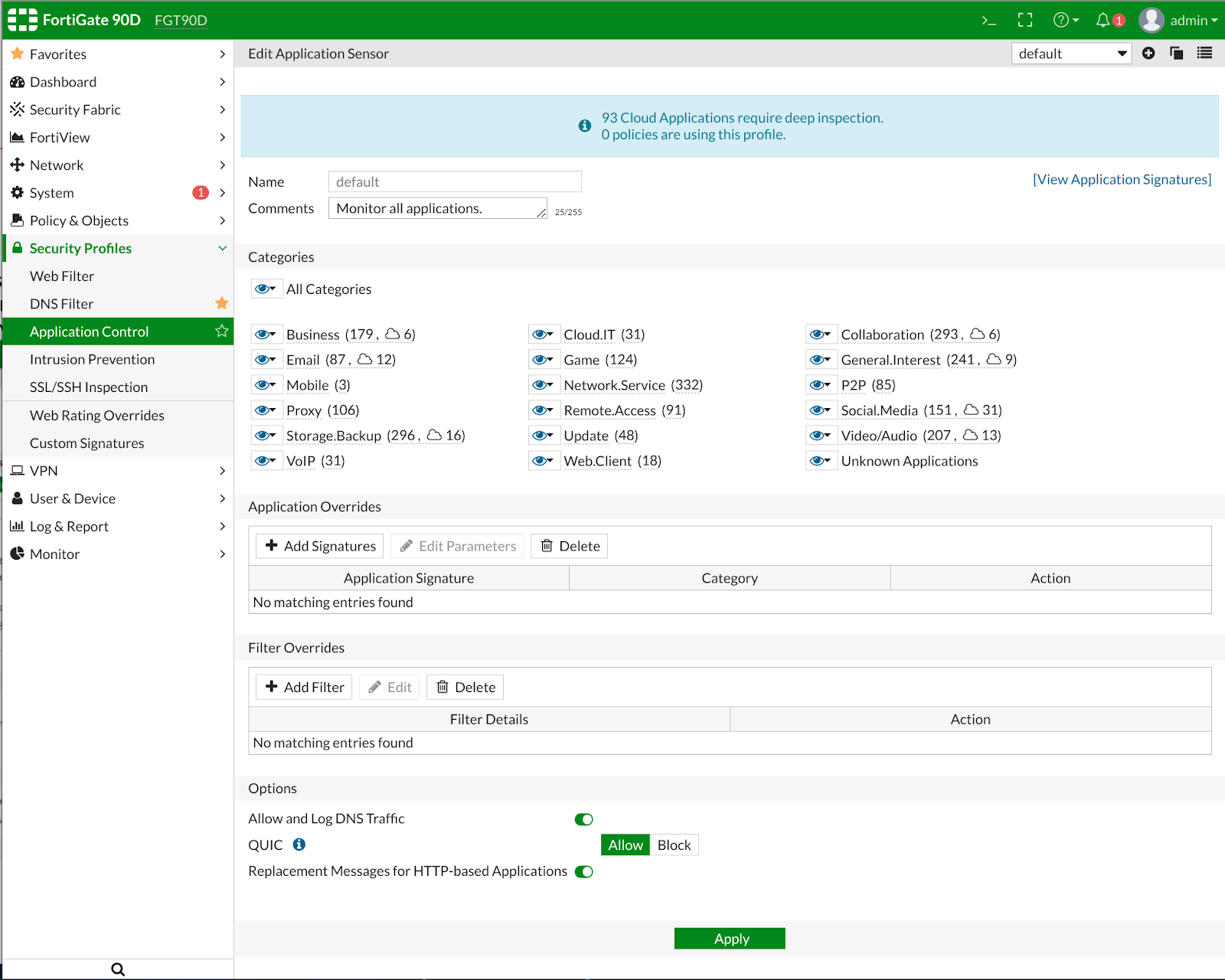This screenshot has height=980, width=1225.
Task: Toggle favorite star for Application Control
Action: tap(222, 331)
